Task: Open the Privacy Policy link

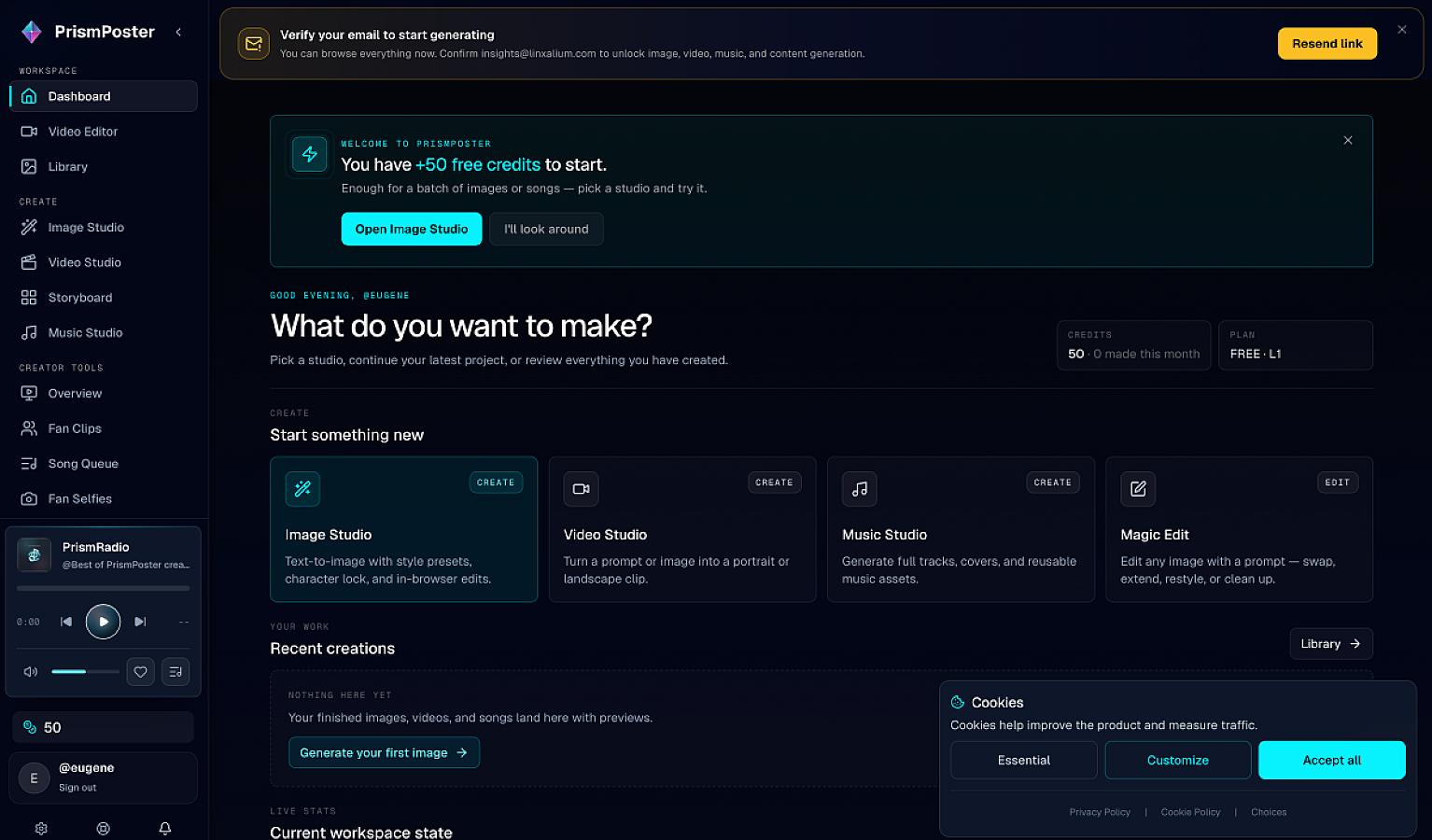Action: [x=1100, y=812]
